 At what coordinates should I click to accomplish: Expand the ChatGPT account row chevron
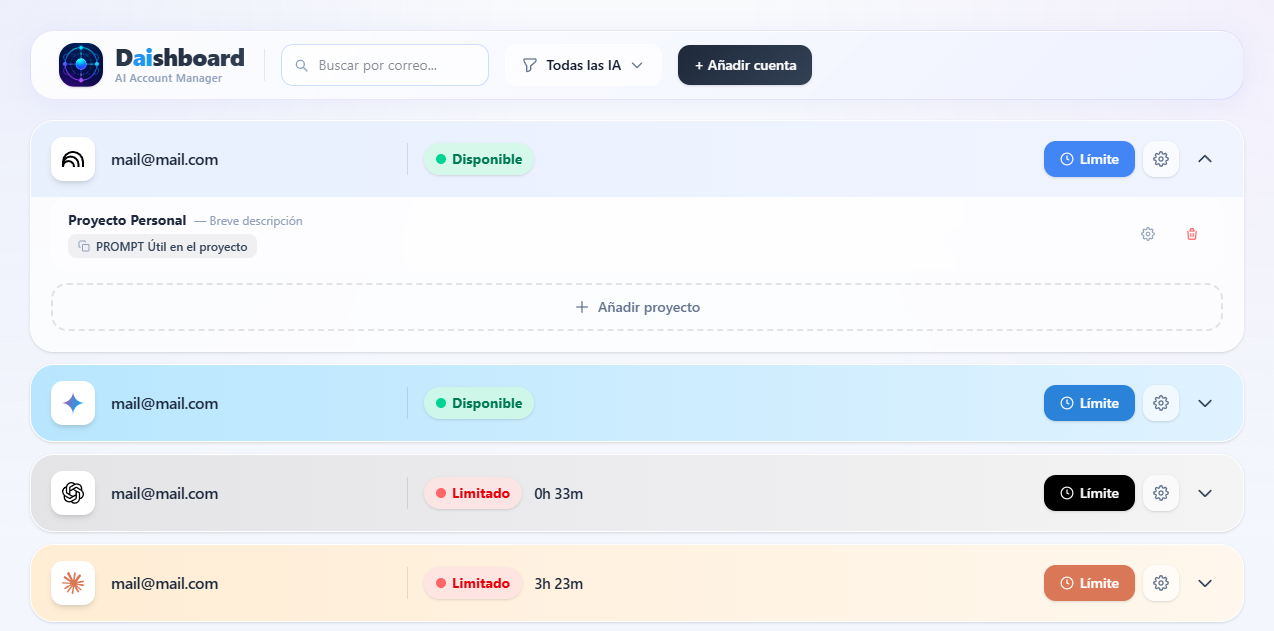point(1205,493)
